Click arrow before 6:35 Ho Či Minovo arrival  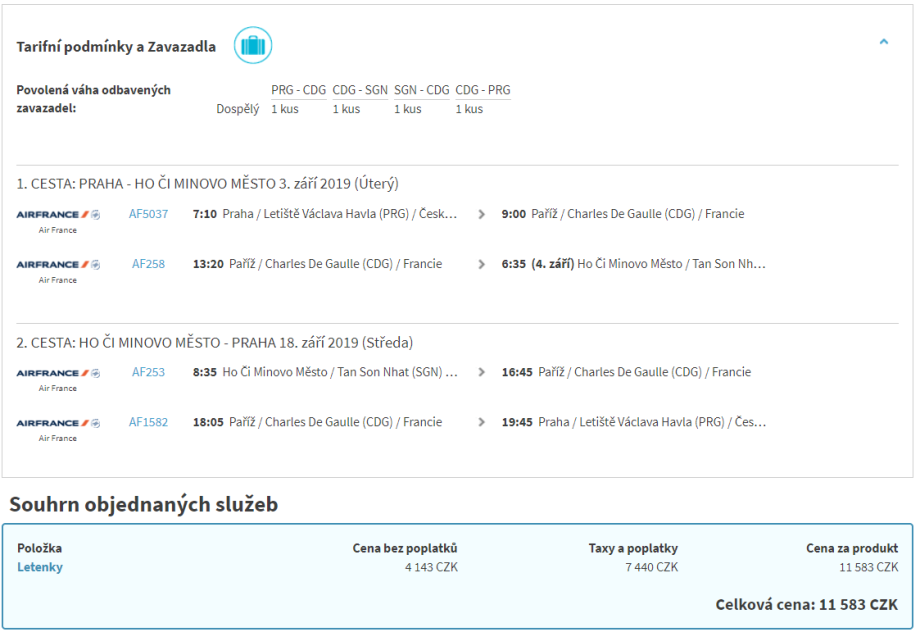(482, 264)
